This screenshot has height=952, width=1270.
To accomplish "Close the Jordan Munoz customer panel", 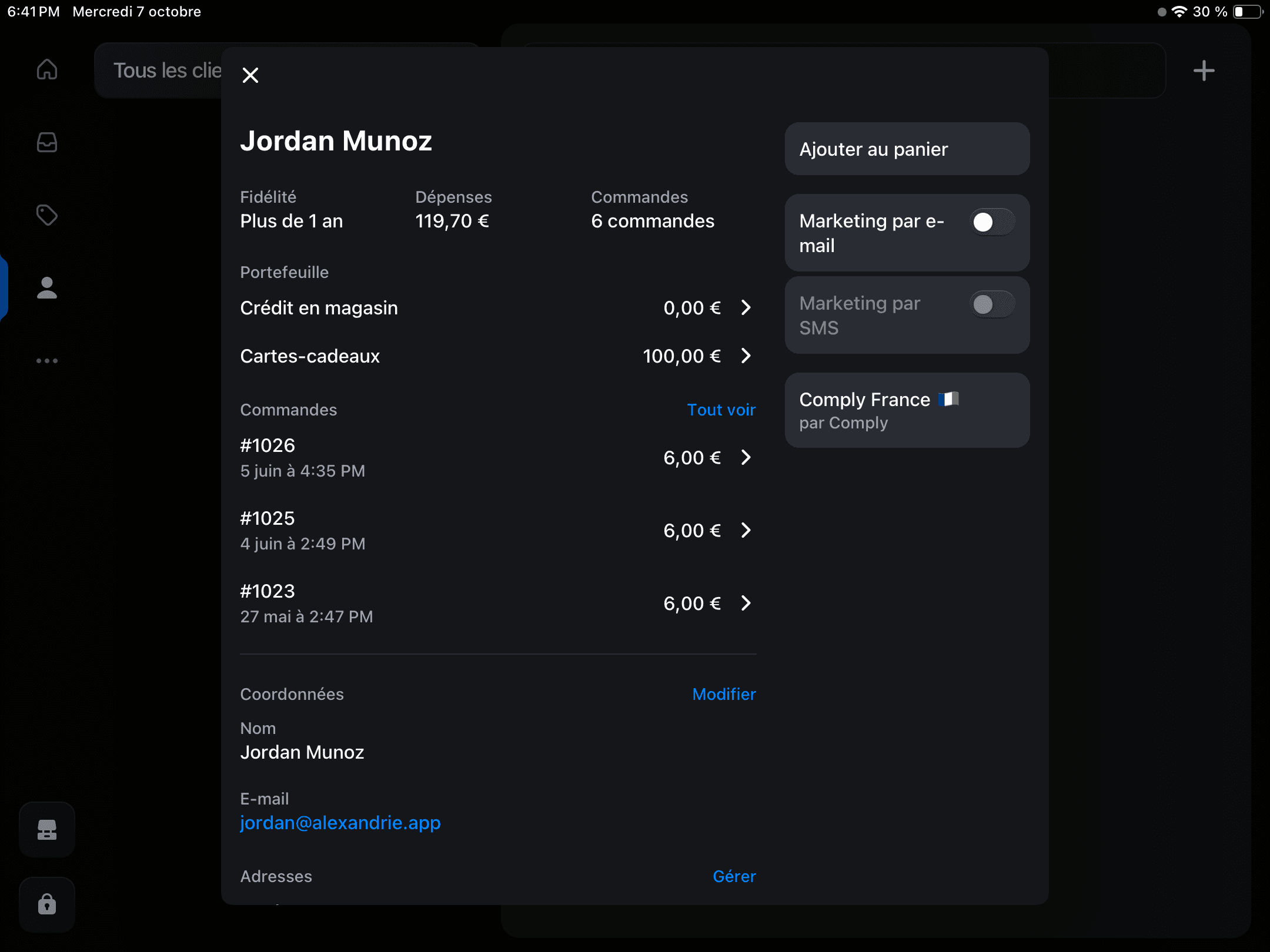I will [x=250, y=75].
